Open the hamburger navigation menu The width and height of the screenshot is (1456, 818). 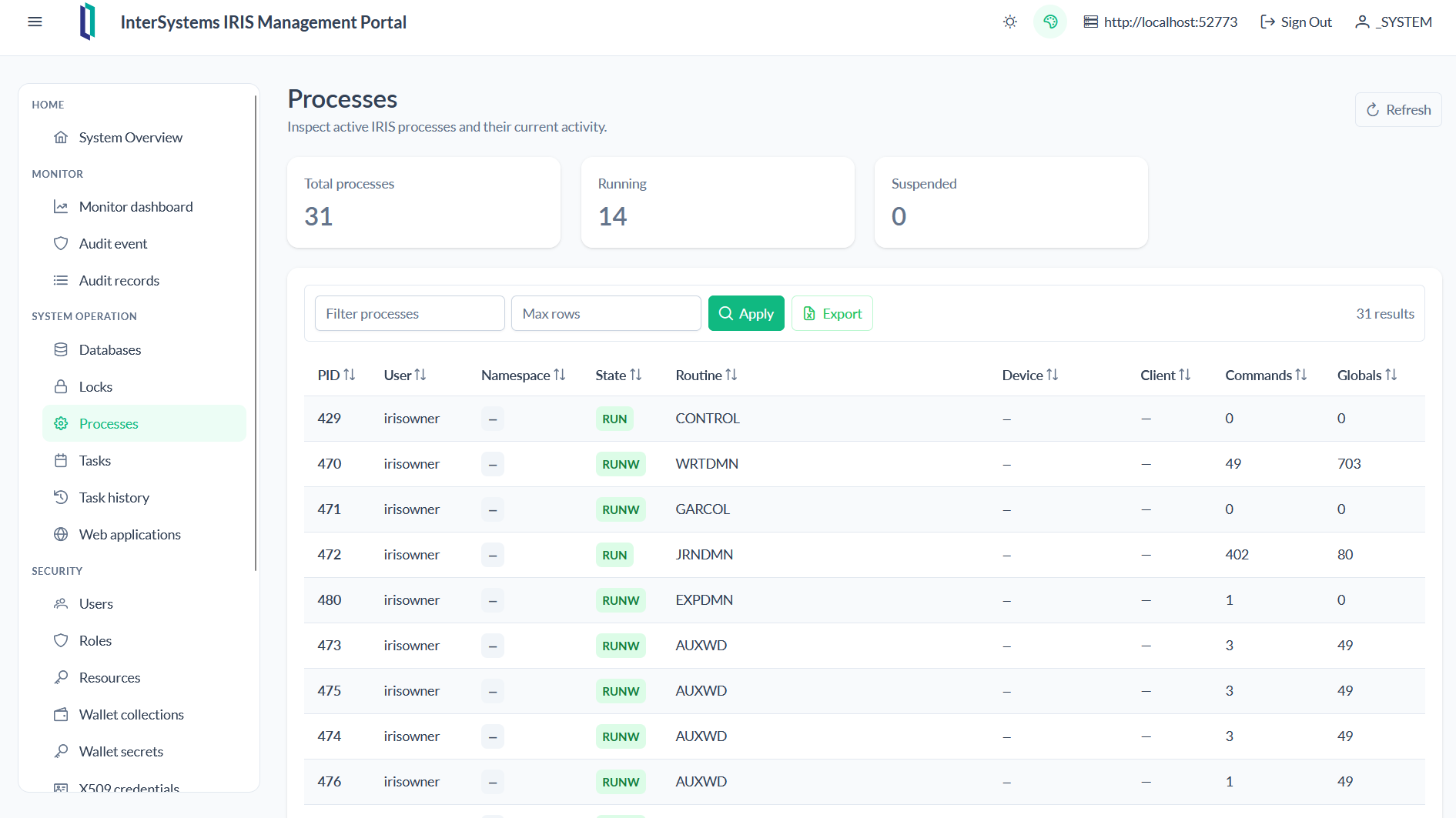(35, 22)
